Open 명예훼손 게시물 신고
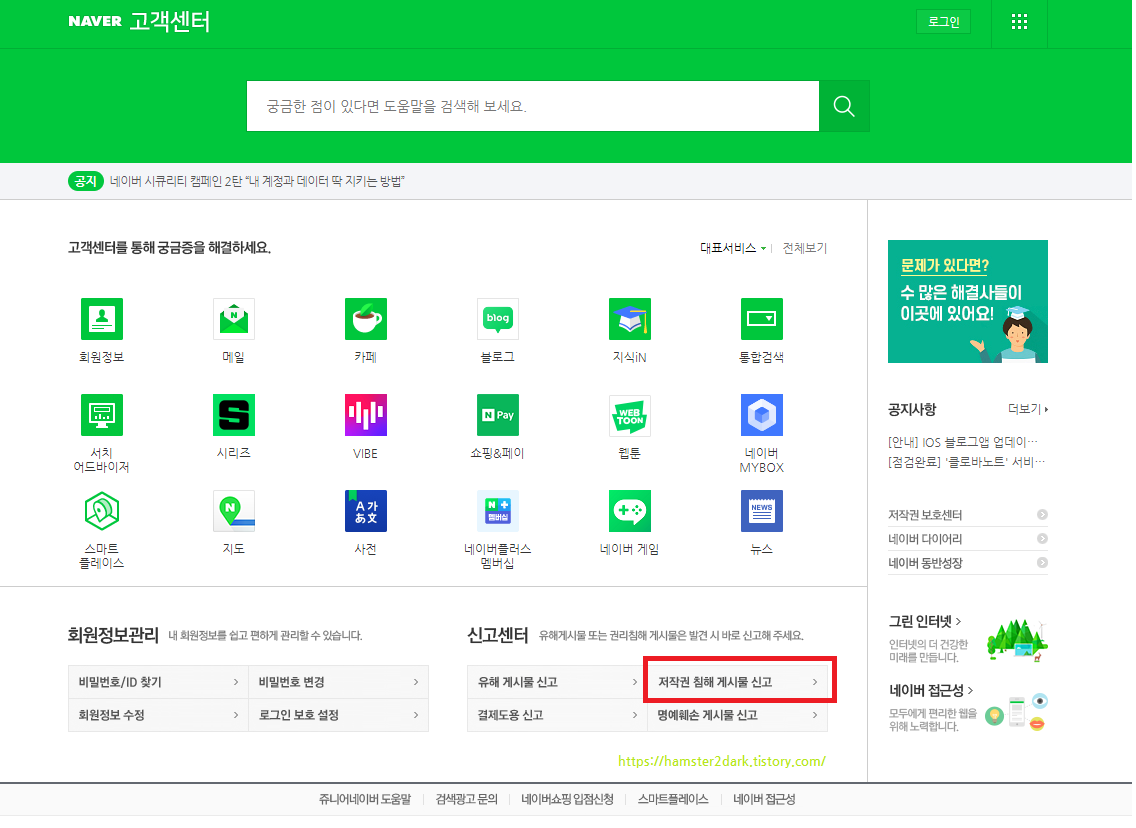The image size is (1136, 828). point(738,716)
